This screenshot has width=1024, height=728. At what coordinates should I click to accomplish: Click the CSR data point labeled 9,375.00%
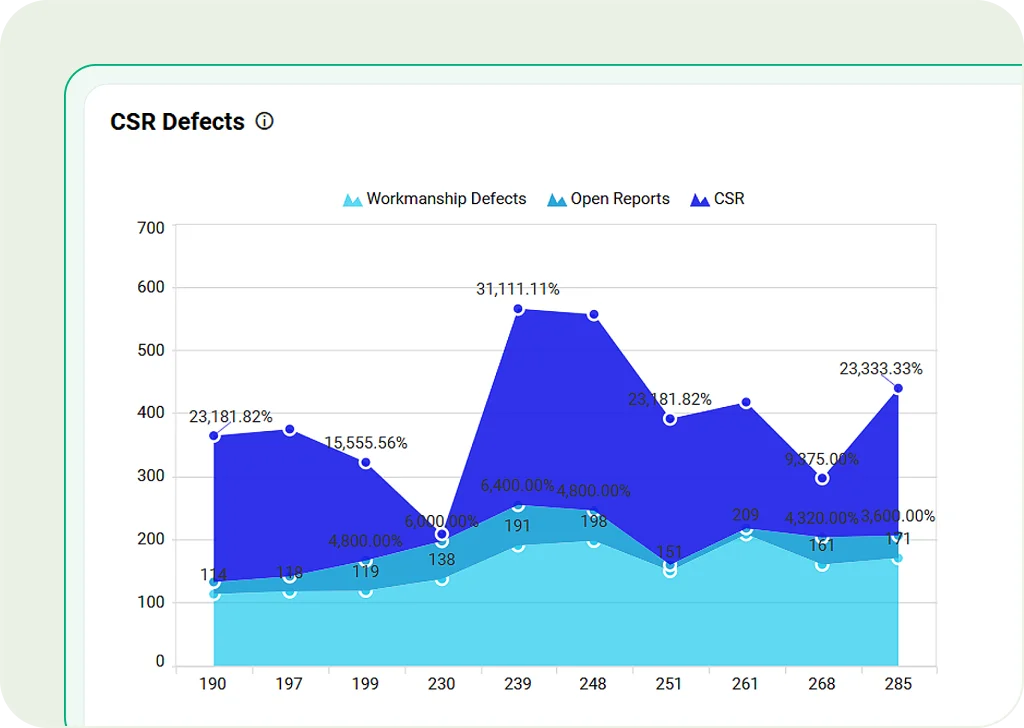click(822, 478)
